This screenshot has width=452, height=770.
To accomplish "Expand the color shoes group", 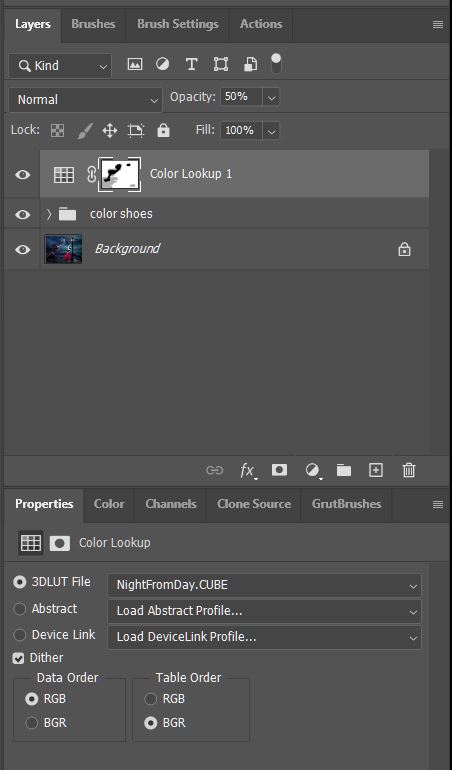I will point(49,214).
